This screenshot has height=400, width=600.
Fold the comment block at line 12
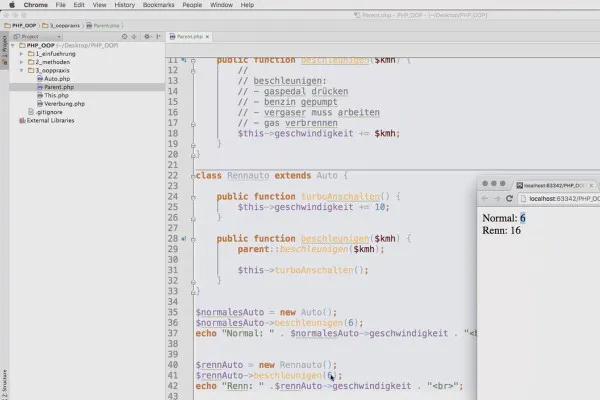pos(193,71)
